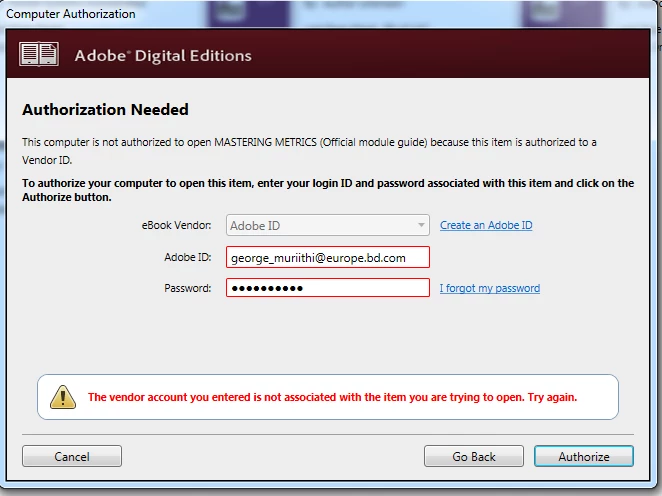Open the eBook Vendor dropdown
662x496 pixels.
(x=328, y=225)
